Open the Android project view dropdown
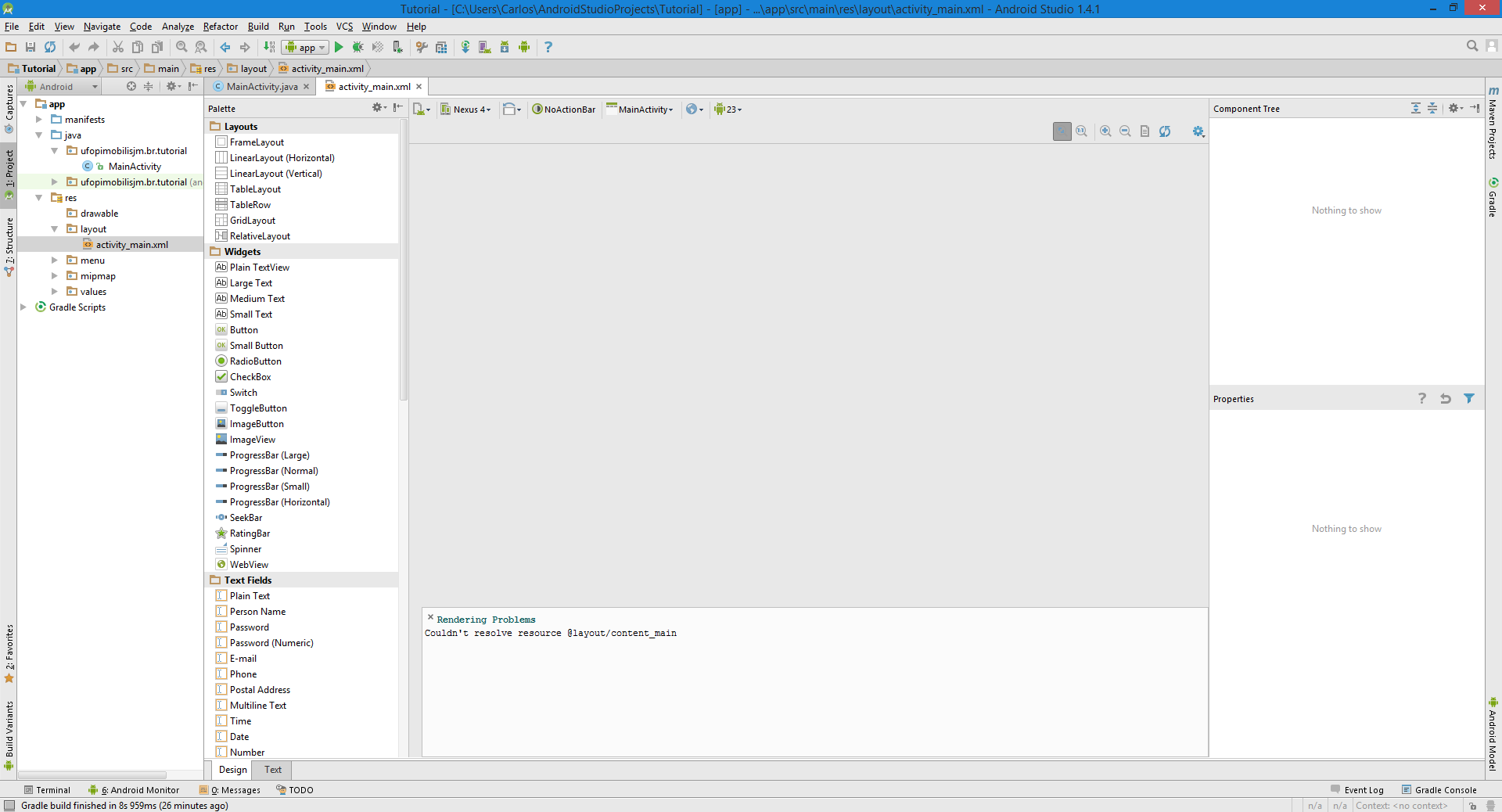 61,86
